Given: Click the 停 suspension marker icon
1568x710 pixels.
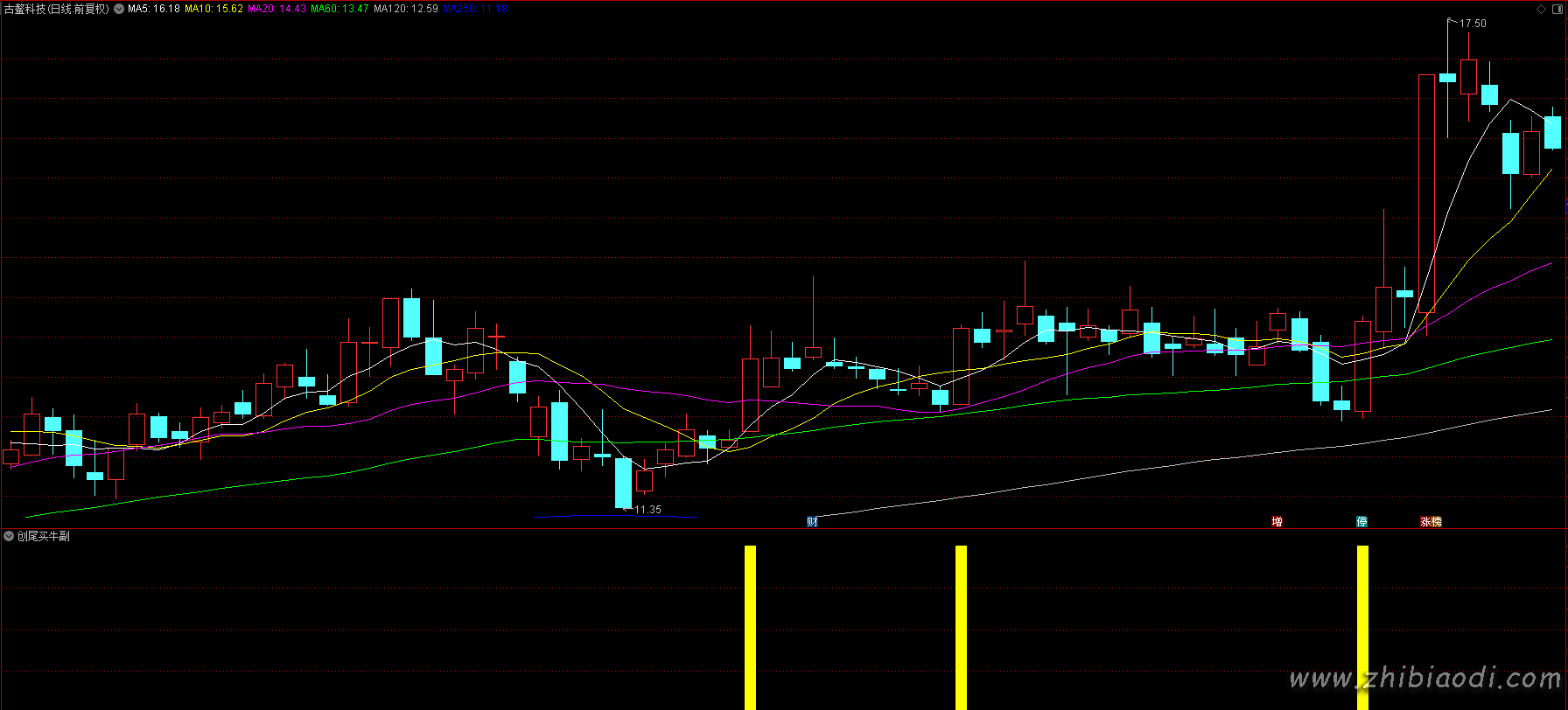Looking at the screenshot, I should 1361,522.
